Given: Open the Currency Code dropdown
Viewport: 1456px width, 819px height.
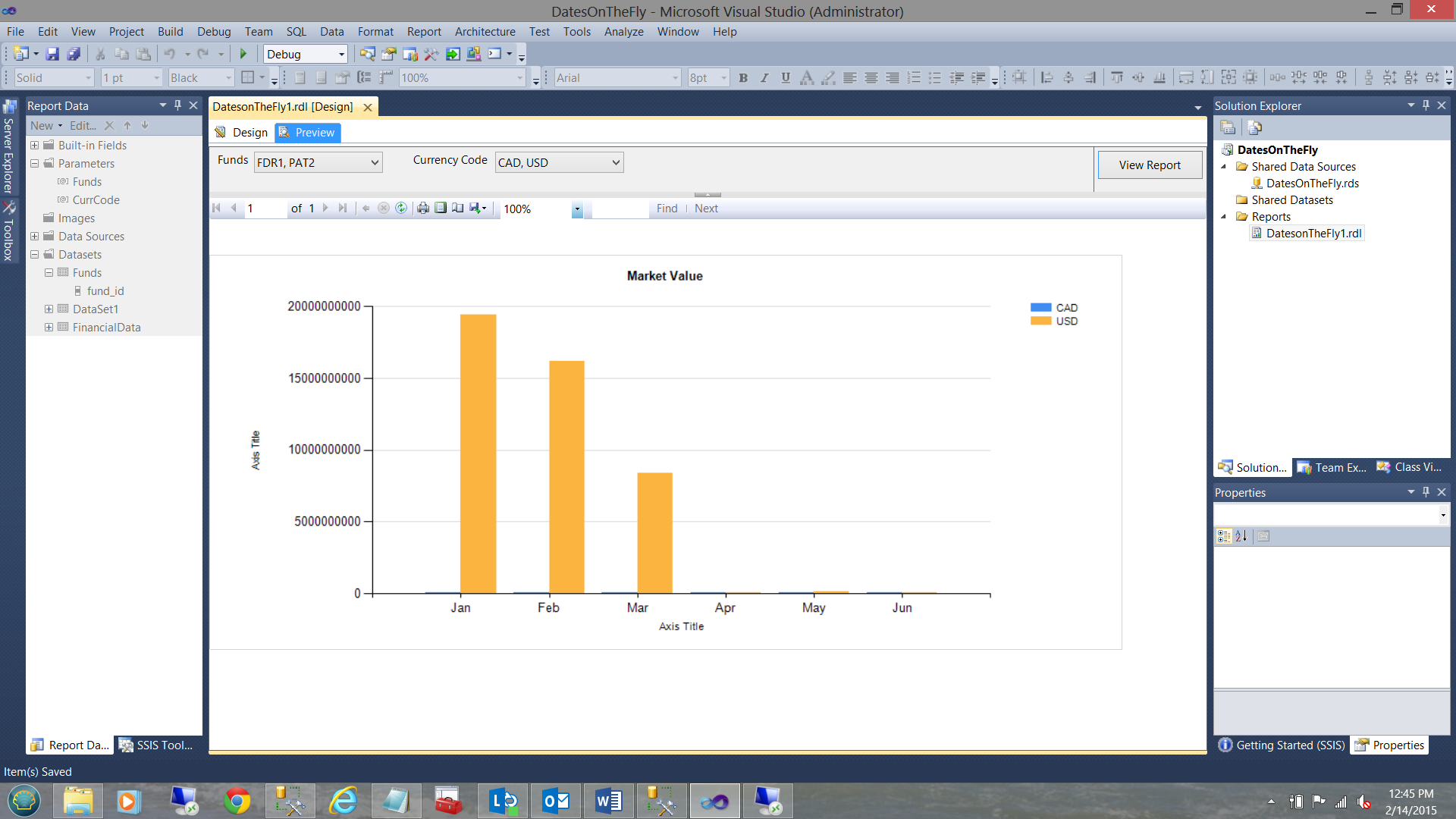Looking at the screenshot, I should tap(616, 162).
